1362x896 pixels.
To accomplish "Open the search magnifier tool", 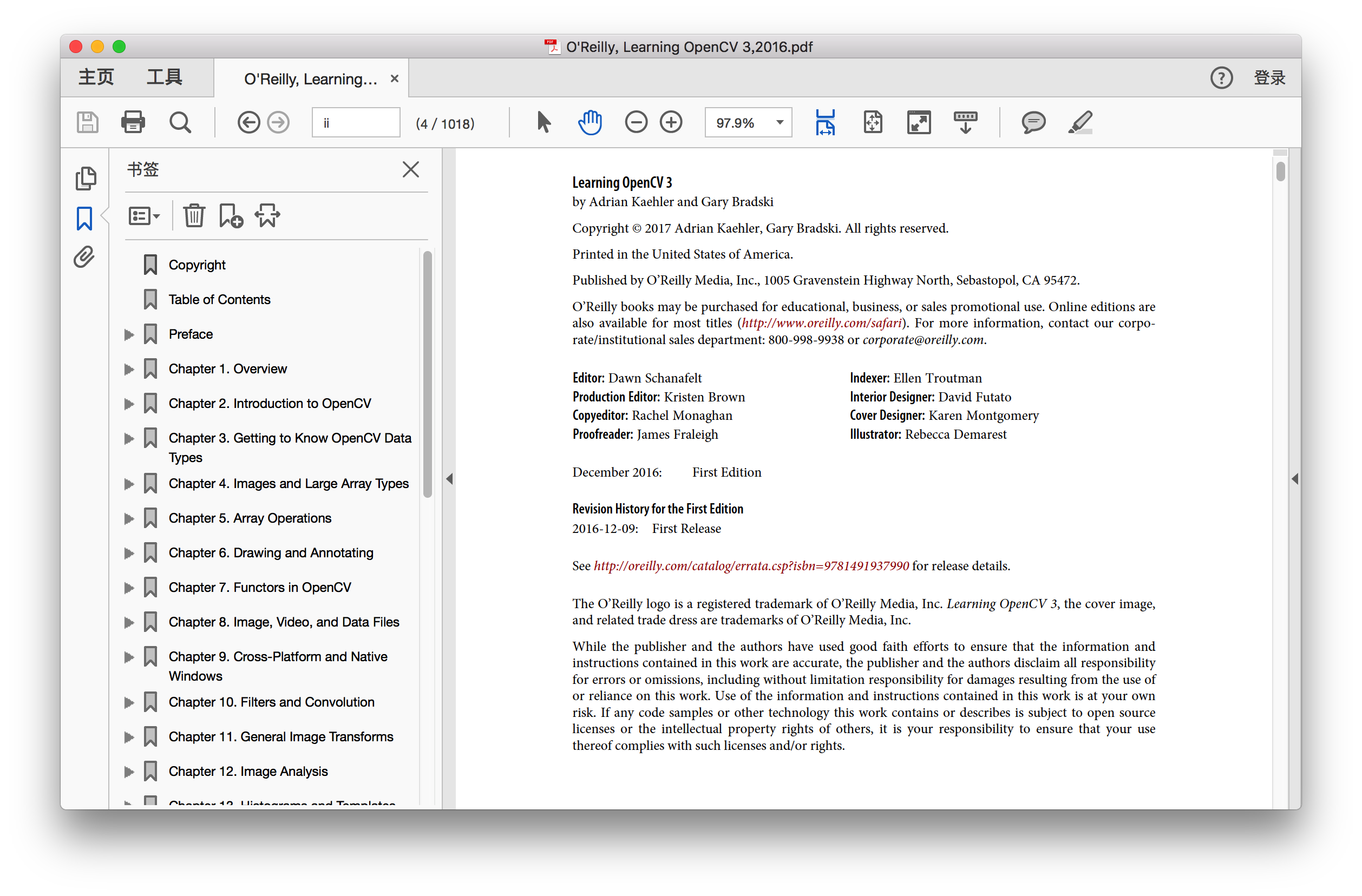I will point(180,122).
